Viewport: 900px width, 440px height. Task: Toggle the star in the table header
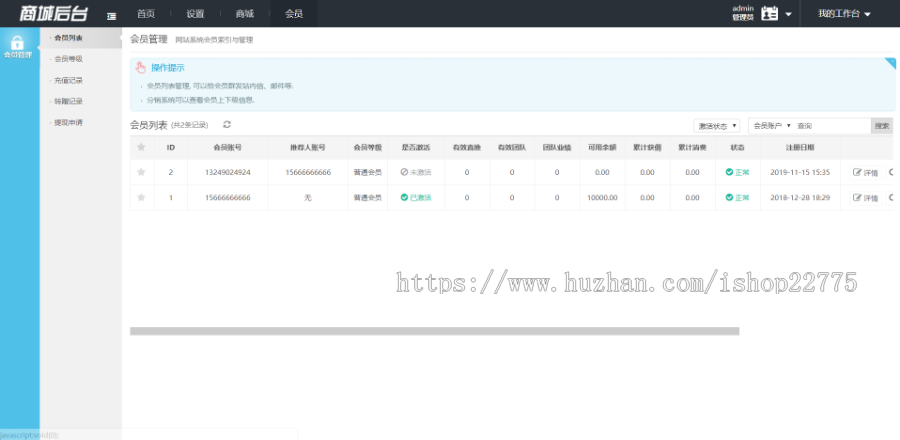(141, 147)
